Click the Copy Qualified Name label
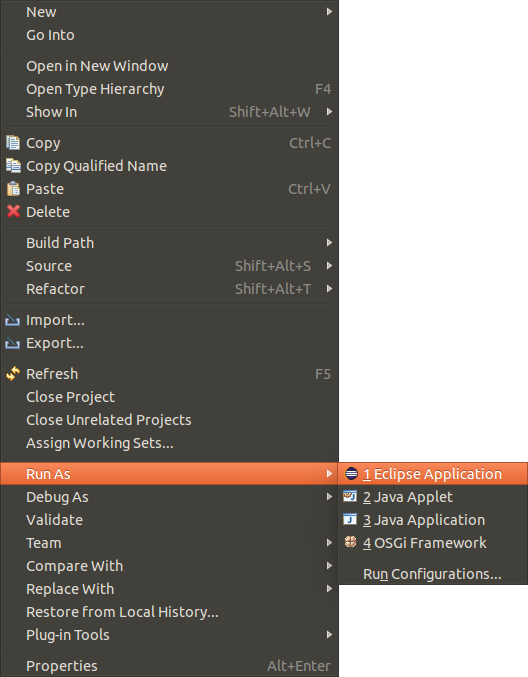 [x=96, y=166]
